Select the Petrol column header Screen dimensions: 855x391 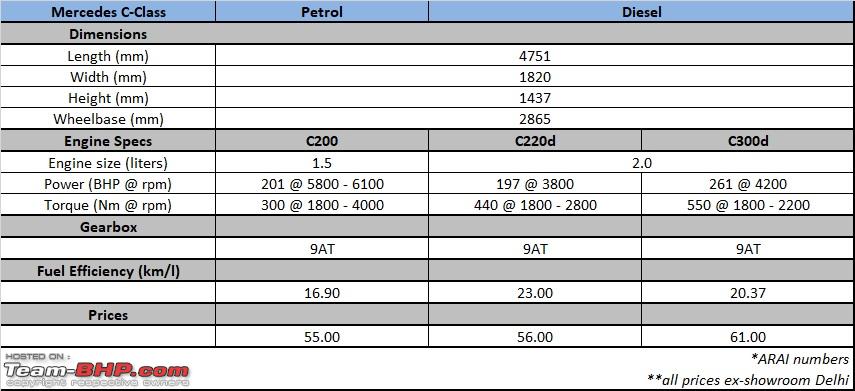pos(322,12)
